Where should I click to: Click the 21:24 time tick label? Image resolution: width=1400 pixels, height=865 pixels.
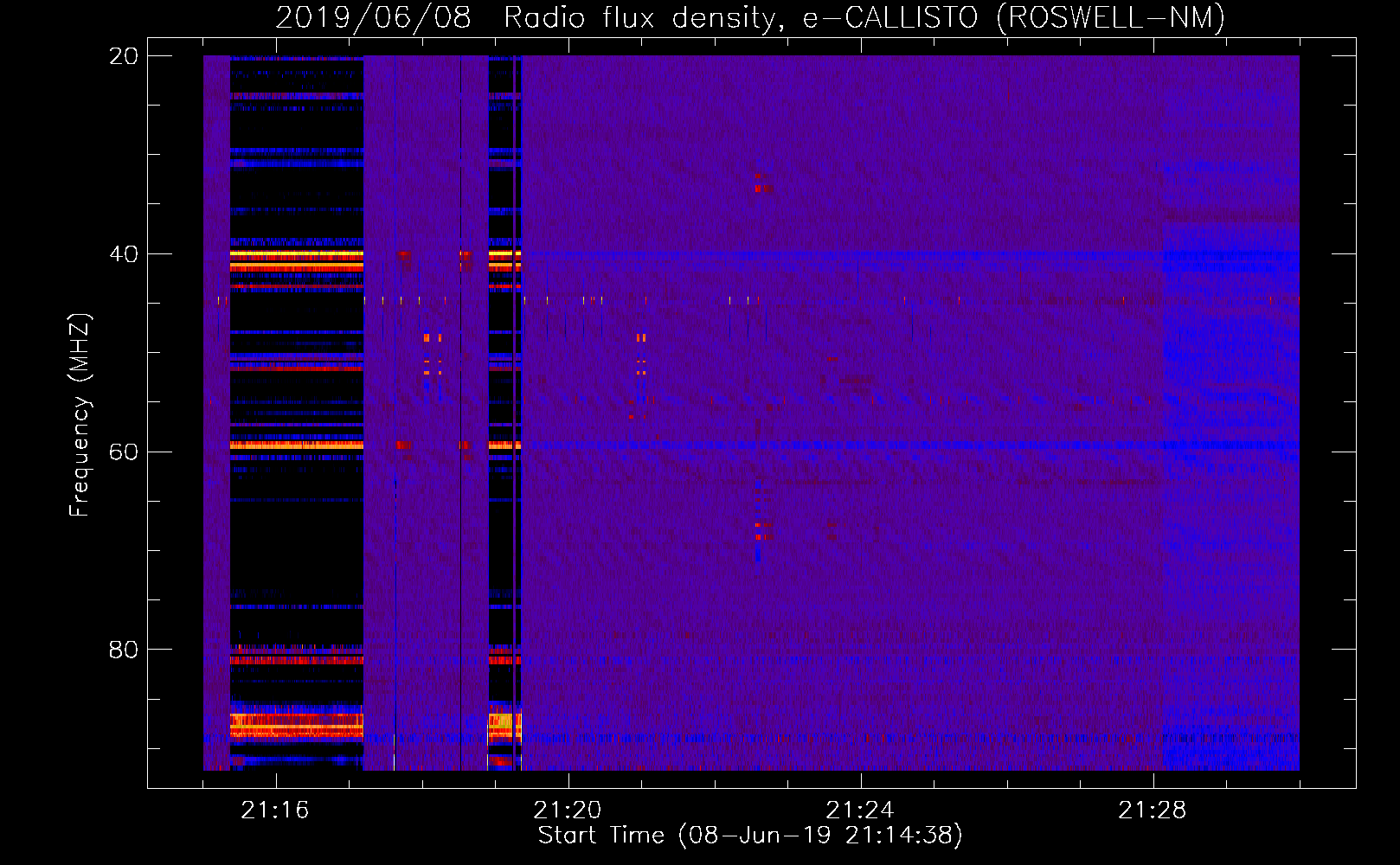tap(860, 811)
